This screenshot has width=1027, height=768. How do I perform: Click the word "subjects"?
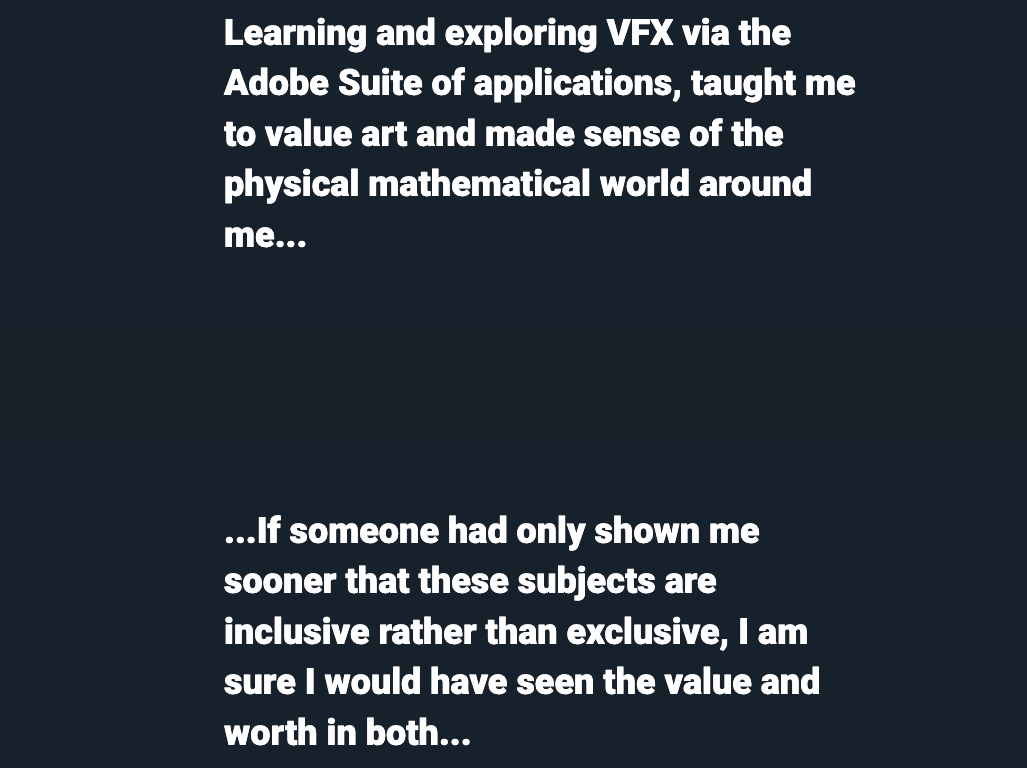(x=586, y=583)
